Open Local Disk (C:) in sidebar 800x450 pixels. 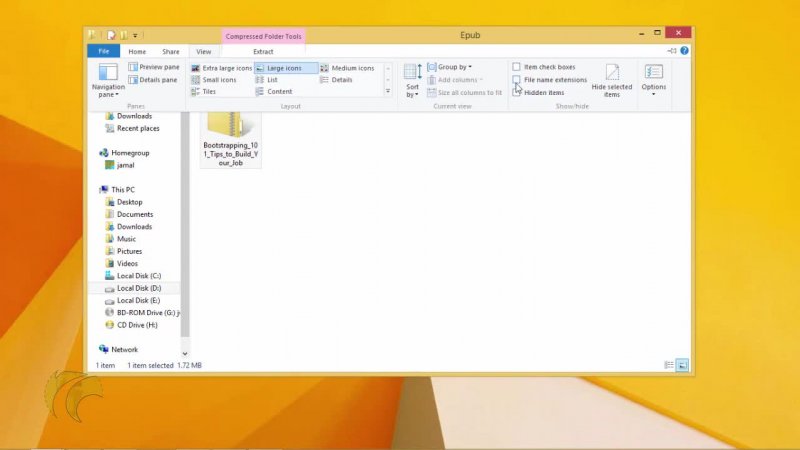coord(138,276)
